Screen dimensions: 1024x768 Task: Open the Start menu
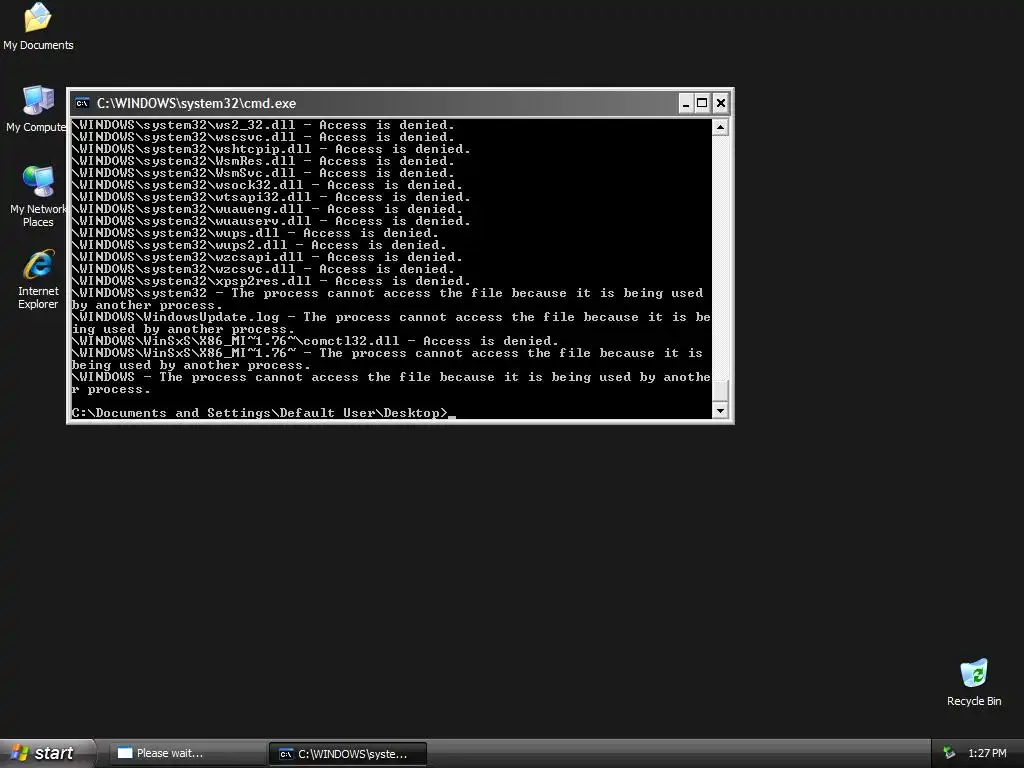47,753
